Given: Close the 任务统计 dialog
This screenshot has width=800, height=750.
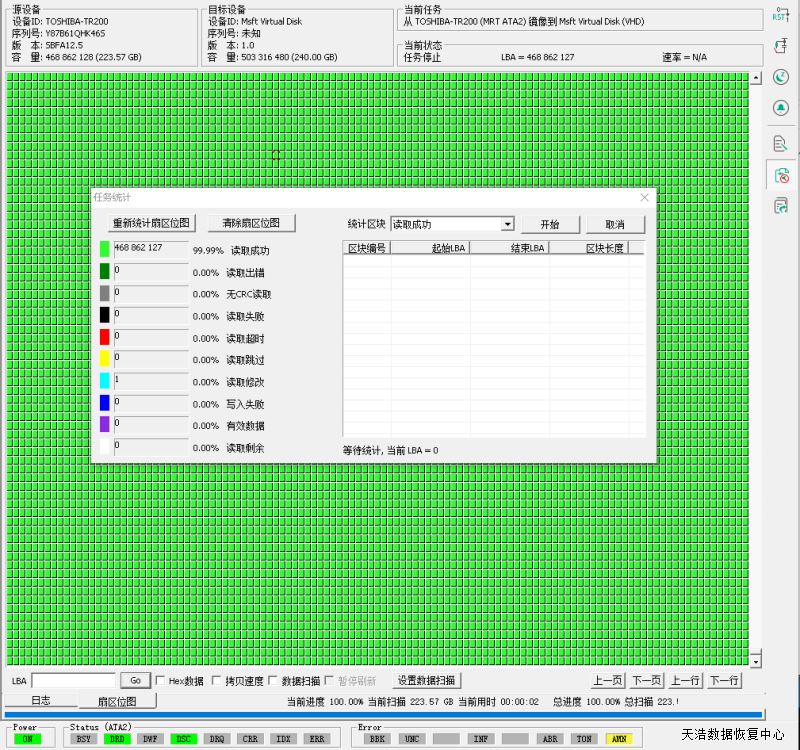Looking at the screenshot, I should click(x=644, y=198).
